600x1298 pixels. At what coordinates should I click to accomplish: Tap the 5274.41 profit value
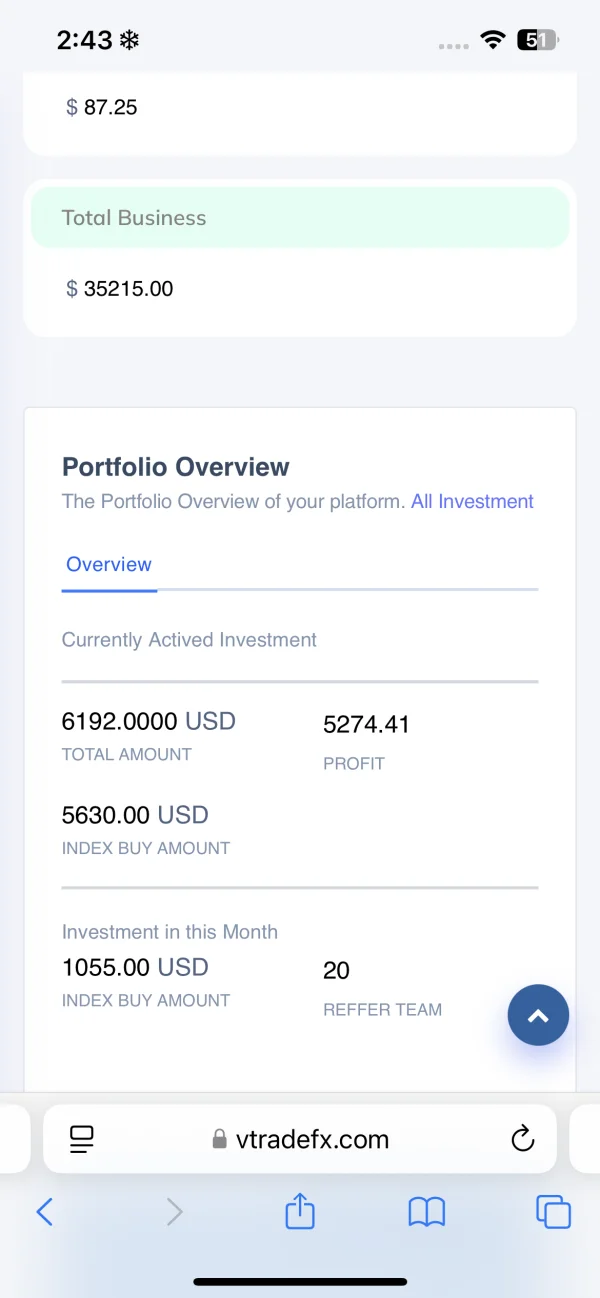click(366, 725)
